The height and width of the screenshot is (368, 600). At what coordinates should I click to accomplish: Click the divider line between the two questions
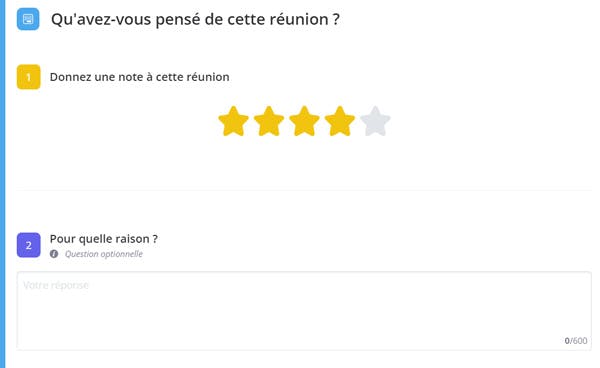pos(304,189)
